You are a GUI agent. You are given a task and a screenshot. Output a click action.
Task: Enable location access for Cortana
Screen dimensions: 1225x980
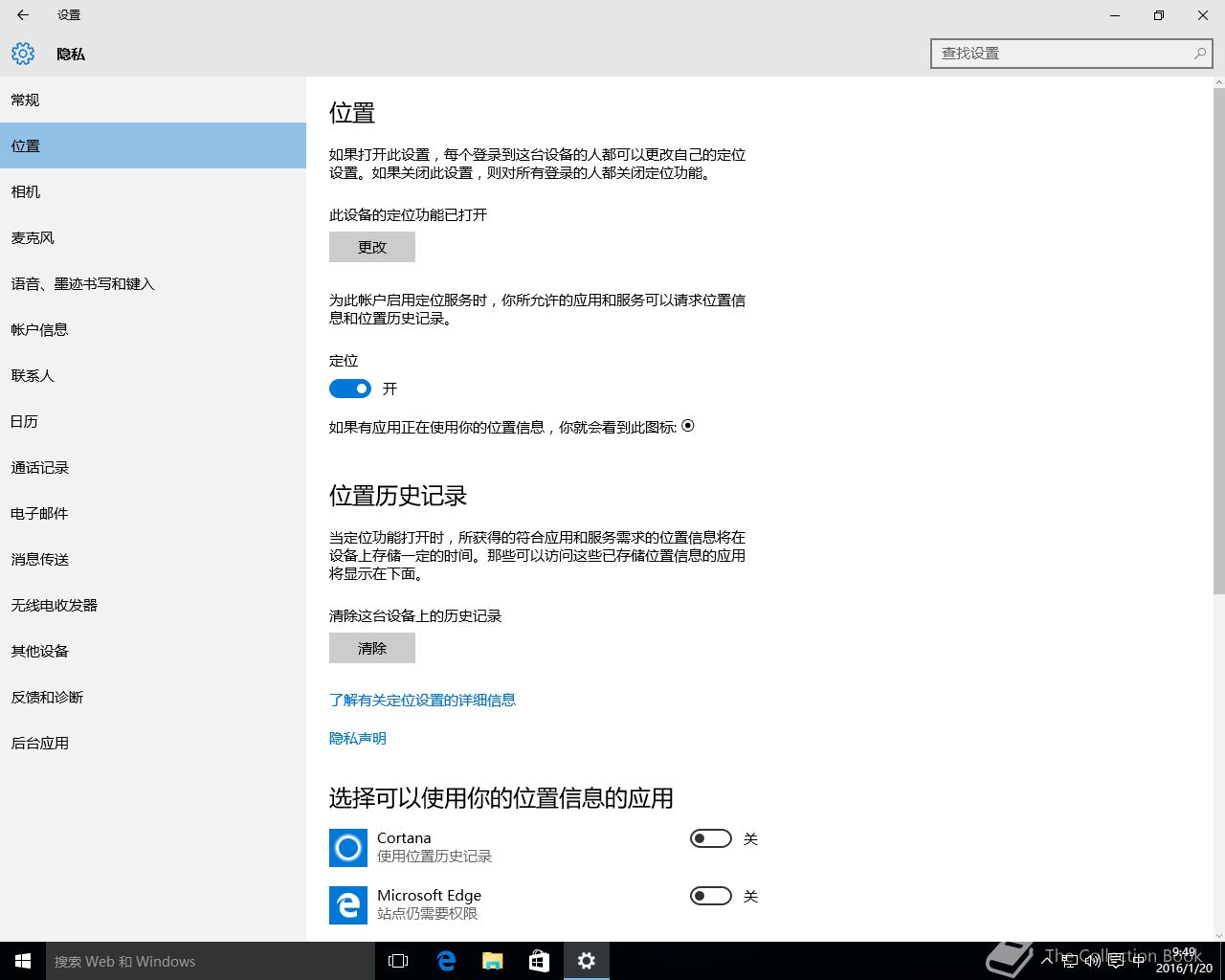coord(710,838)
